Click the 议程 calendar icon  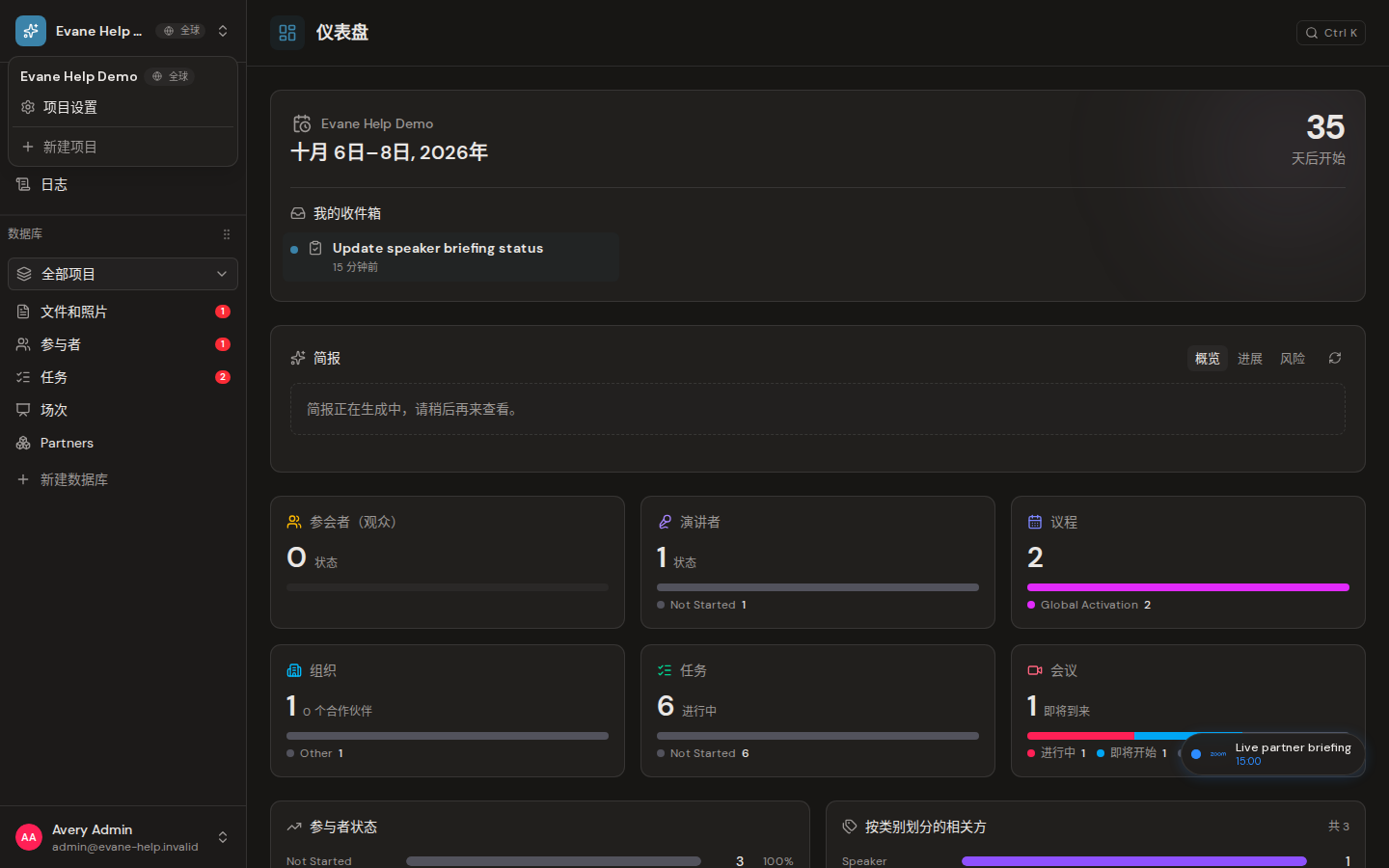[x=1035, y=522]
